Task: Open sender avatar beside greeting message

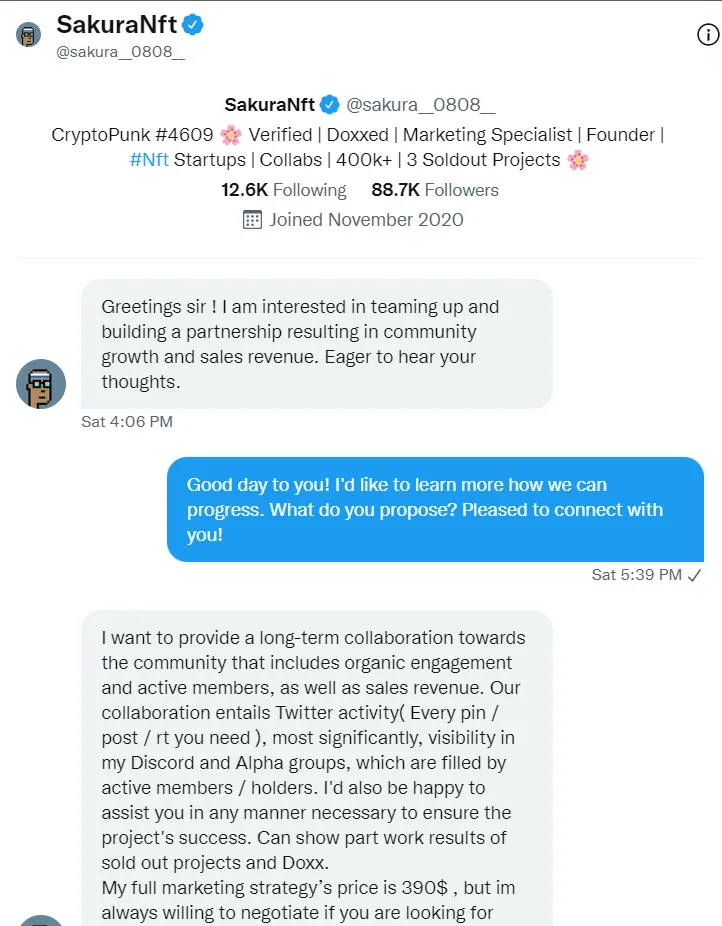Action: pos(41,384)
